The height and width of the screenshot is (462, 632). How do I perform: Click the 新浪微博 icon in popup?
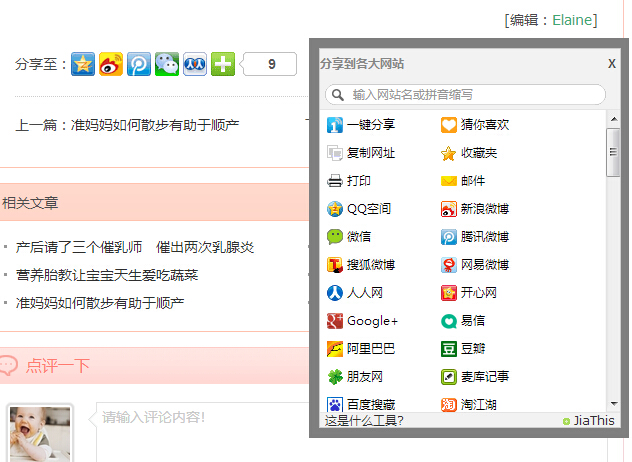449,209
